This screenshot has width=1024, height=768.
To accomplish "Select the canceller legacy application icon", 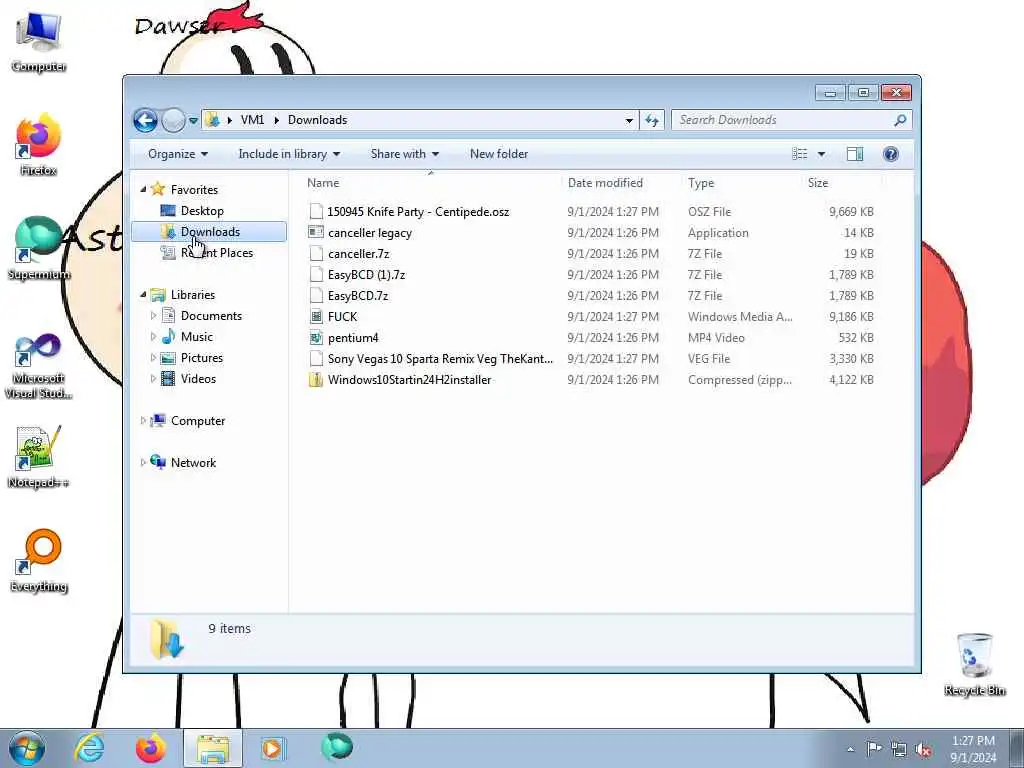I will tap(316, 232).
